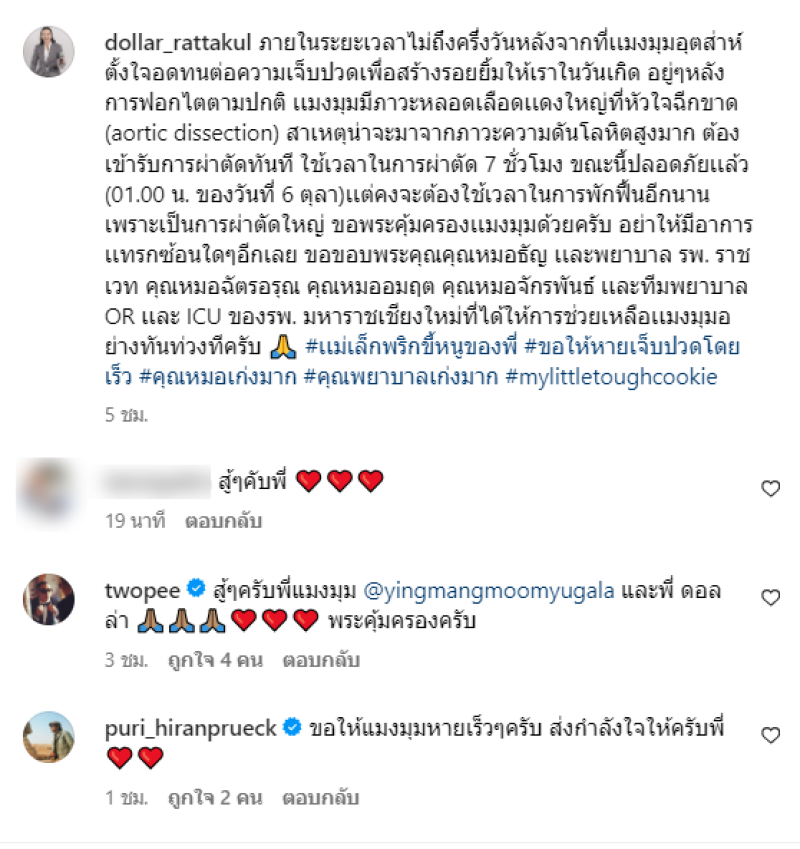Reply to puri_hiranprueck's comment
Screen dimensions: 800x849
point(321,798)
